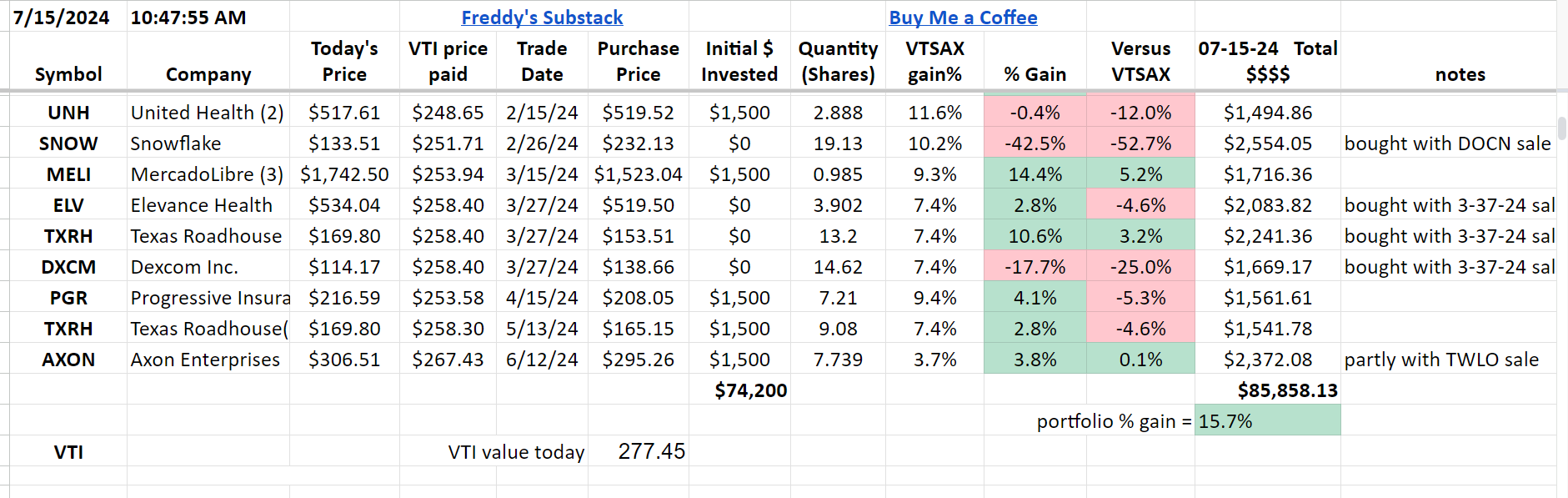
Task: Select the Progressive Insura company cell
Action: click(208, 298)
